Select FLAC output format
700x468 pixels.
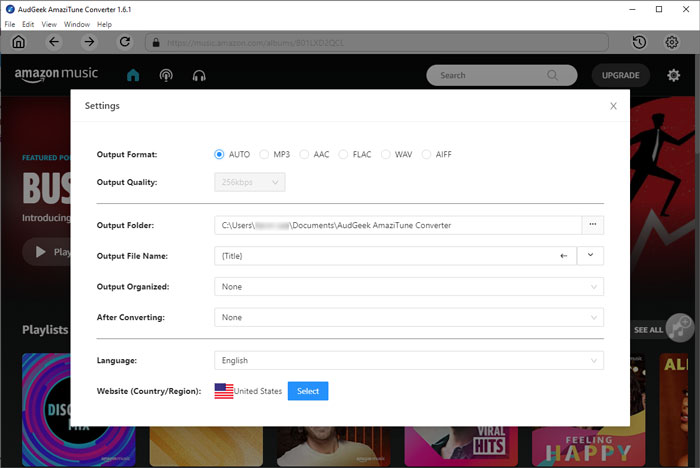click(x=343, y=155)
